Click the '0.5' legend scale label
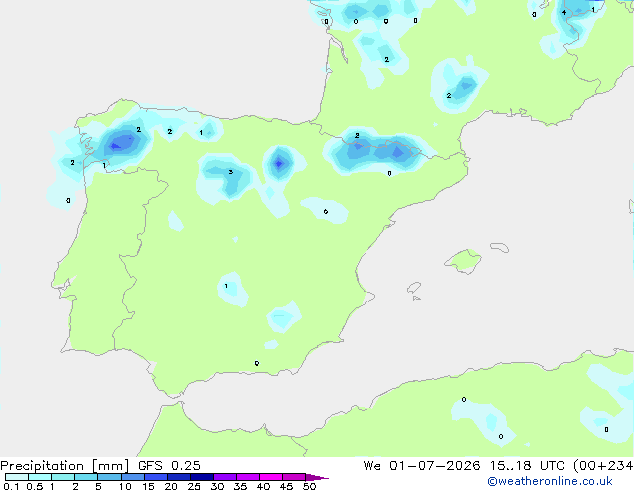Image resolution: width=634 pixels, height=490 pixels. 34,486
